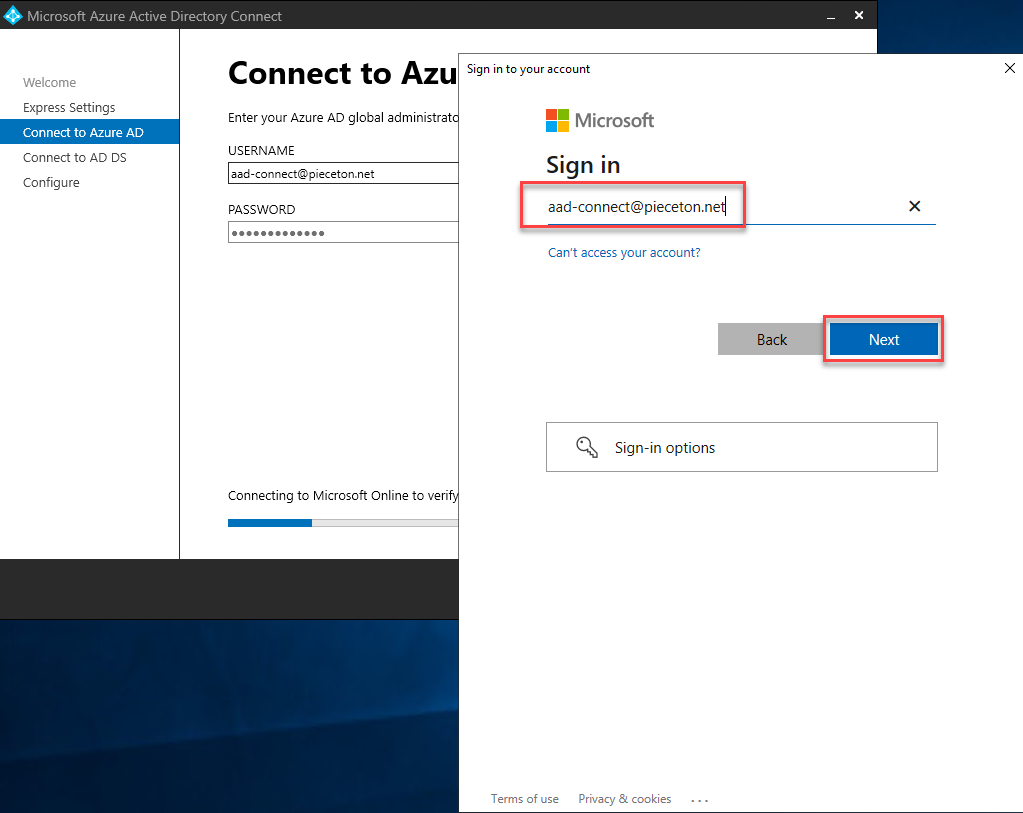This screenshot has height=813, width=1023.
Task: Click the PASSWORD field in Azure AD Connect
Action: [343, 232]
